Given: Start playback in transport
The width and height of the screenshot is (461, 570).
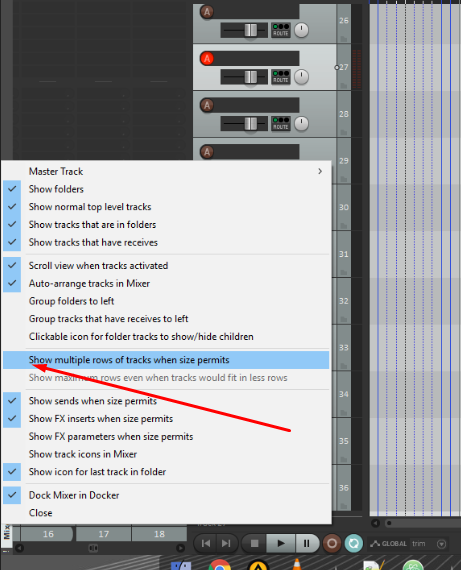Looking at the screenshot, I should point(281,543).
